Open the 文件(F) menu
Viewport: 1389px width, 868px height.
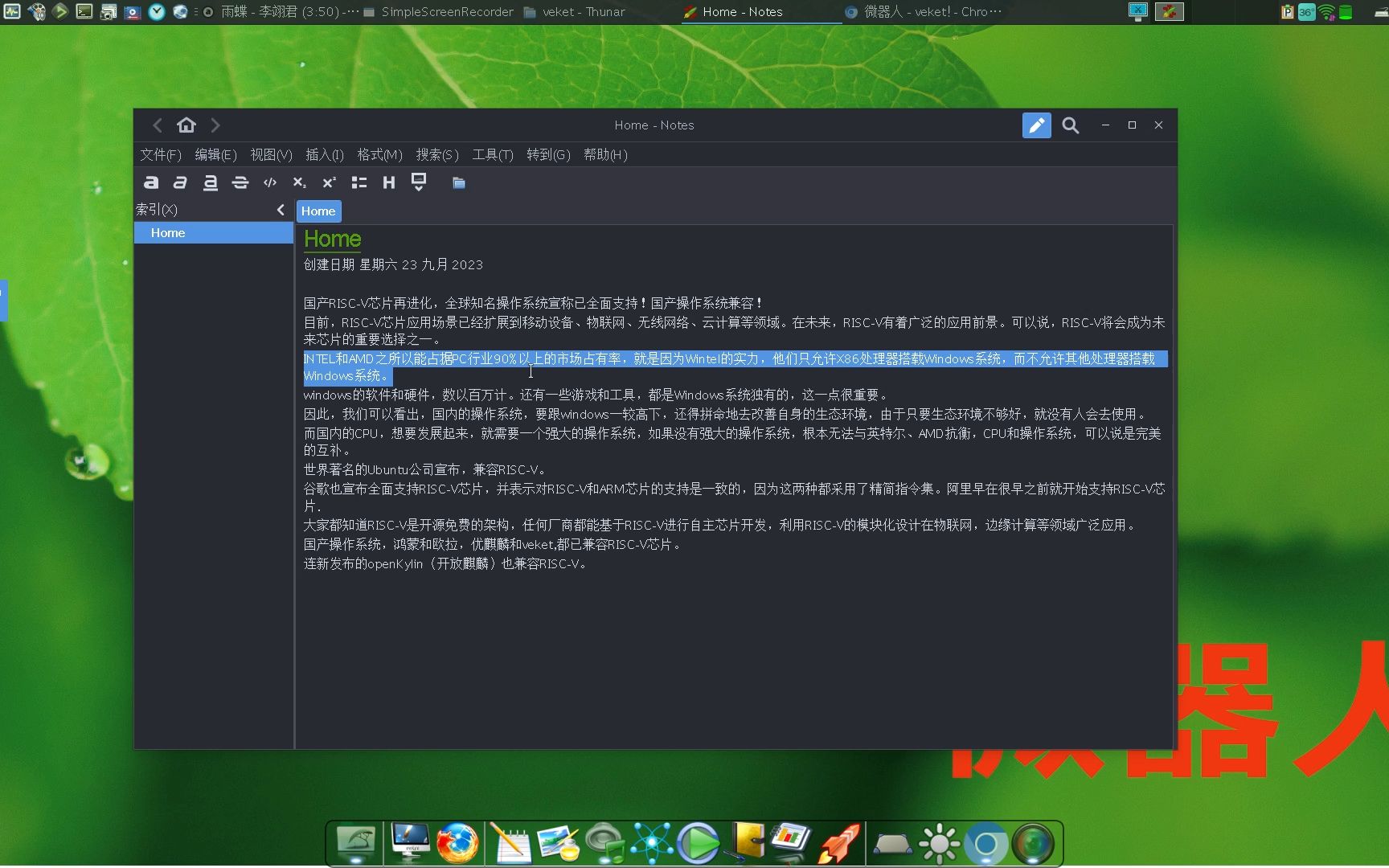161,154
